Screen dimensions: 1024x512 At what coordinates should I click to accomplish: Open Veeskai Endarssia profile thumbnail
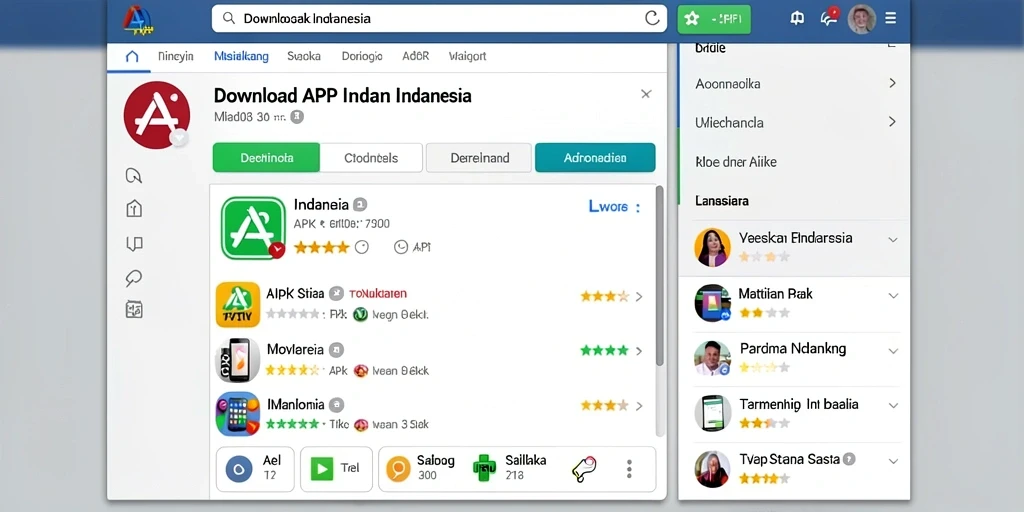[x=712, y=248]
